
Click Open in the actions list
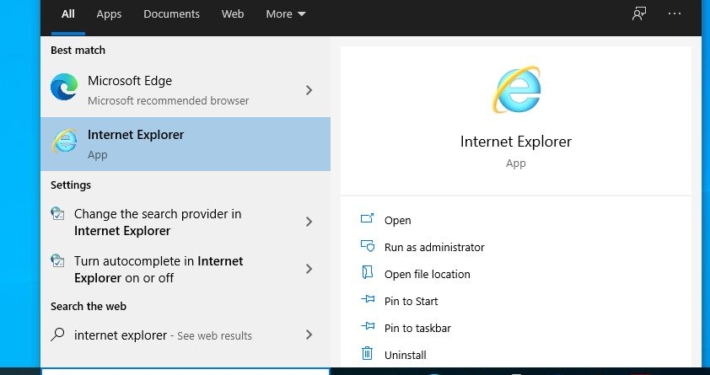pos(398,221)
